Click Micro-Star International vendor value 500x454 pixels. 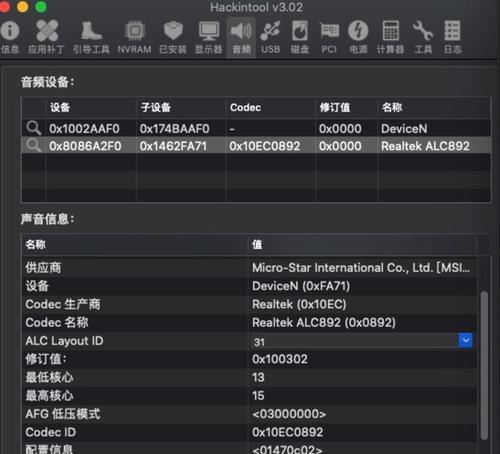[x=361, y=268]
